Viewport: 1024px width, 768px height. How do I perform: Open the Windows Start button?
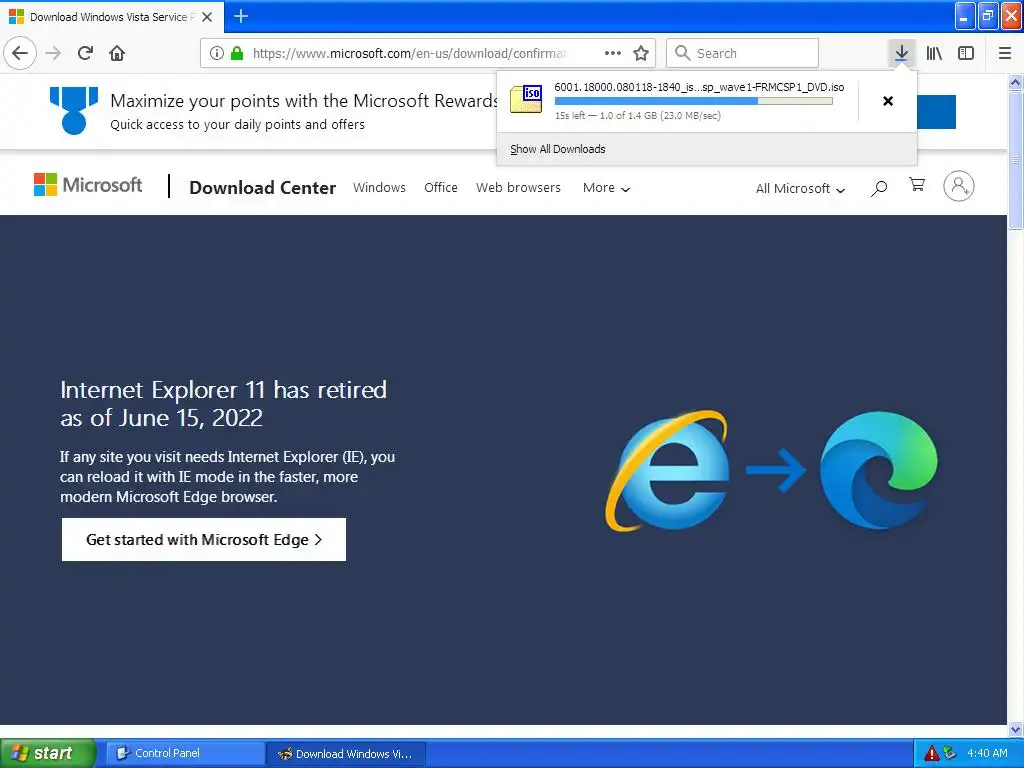[48, 753]
